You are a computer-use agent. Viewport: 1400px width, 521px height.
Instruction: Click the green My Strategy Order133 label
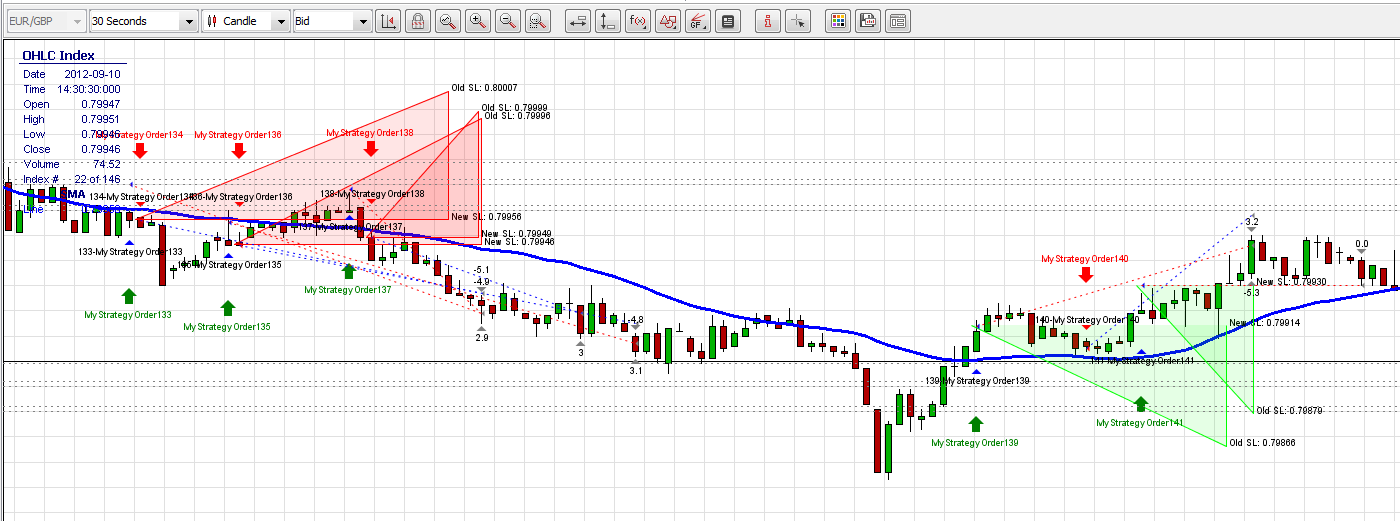pyautogui.click(x=128, y=315)
